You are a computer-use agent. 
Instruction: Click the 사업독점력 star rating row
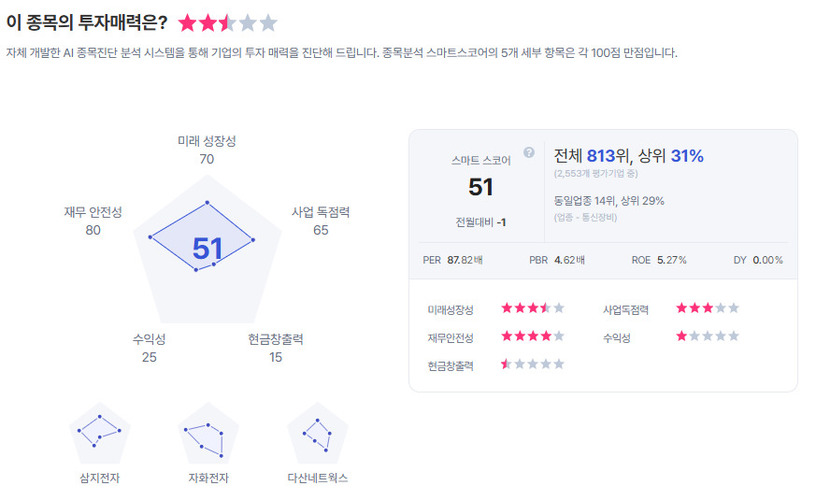708,308
